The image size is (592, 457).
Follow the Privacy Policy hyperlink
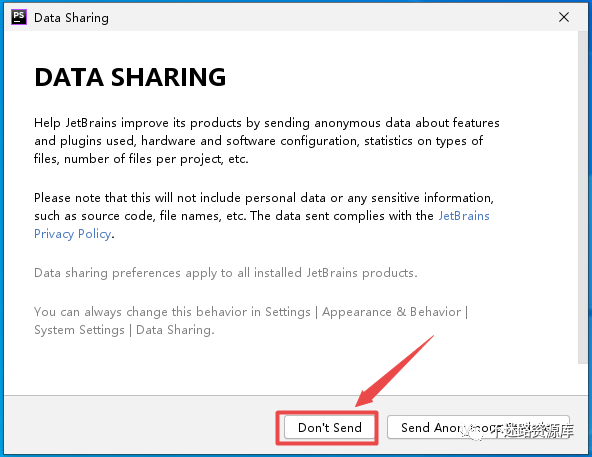tap(73, 234)
